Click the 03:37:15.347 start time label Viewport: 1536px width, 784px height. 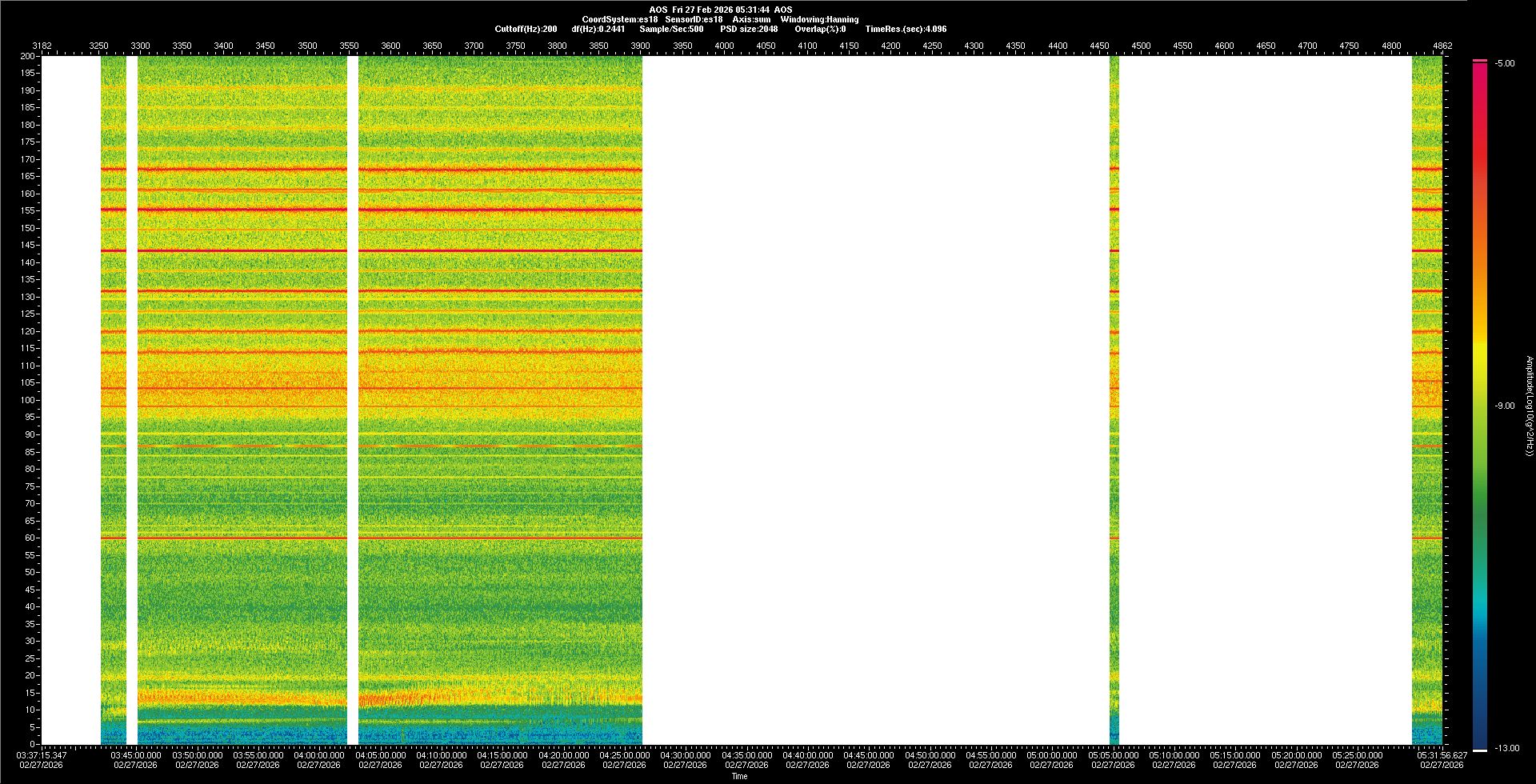point(42,755)
